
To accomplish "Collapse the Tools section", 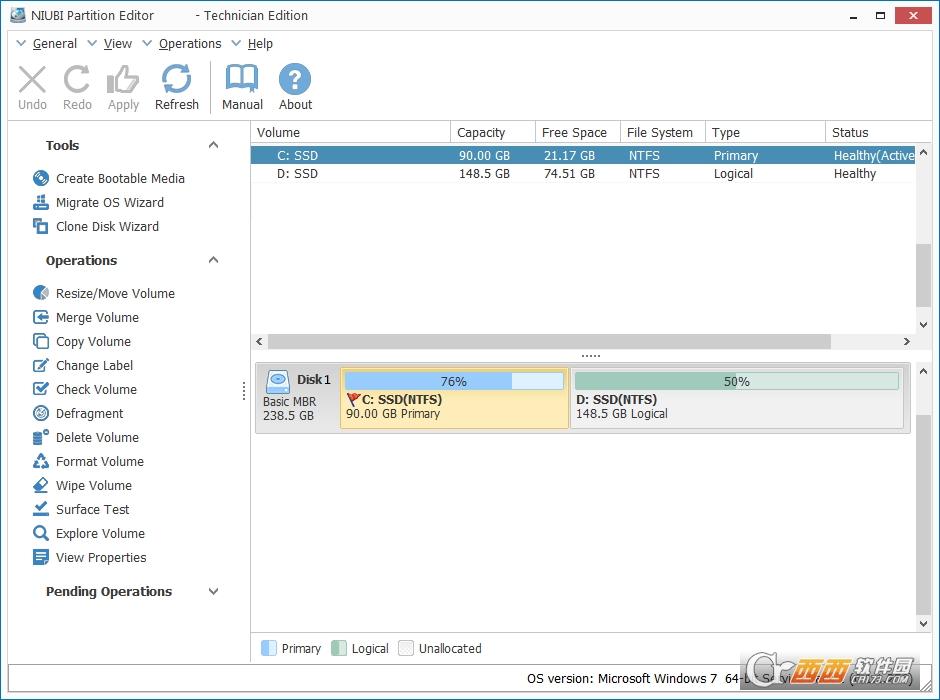I will click(213, 145).
